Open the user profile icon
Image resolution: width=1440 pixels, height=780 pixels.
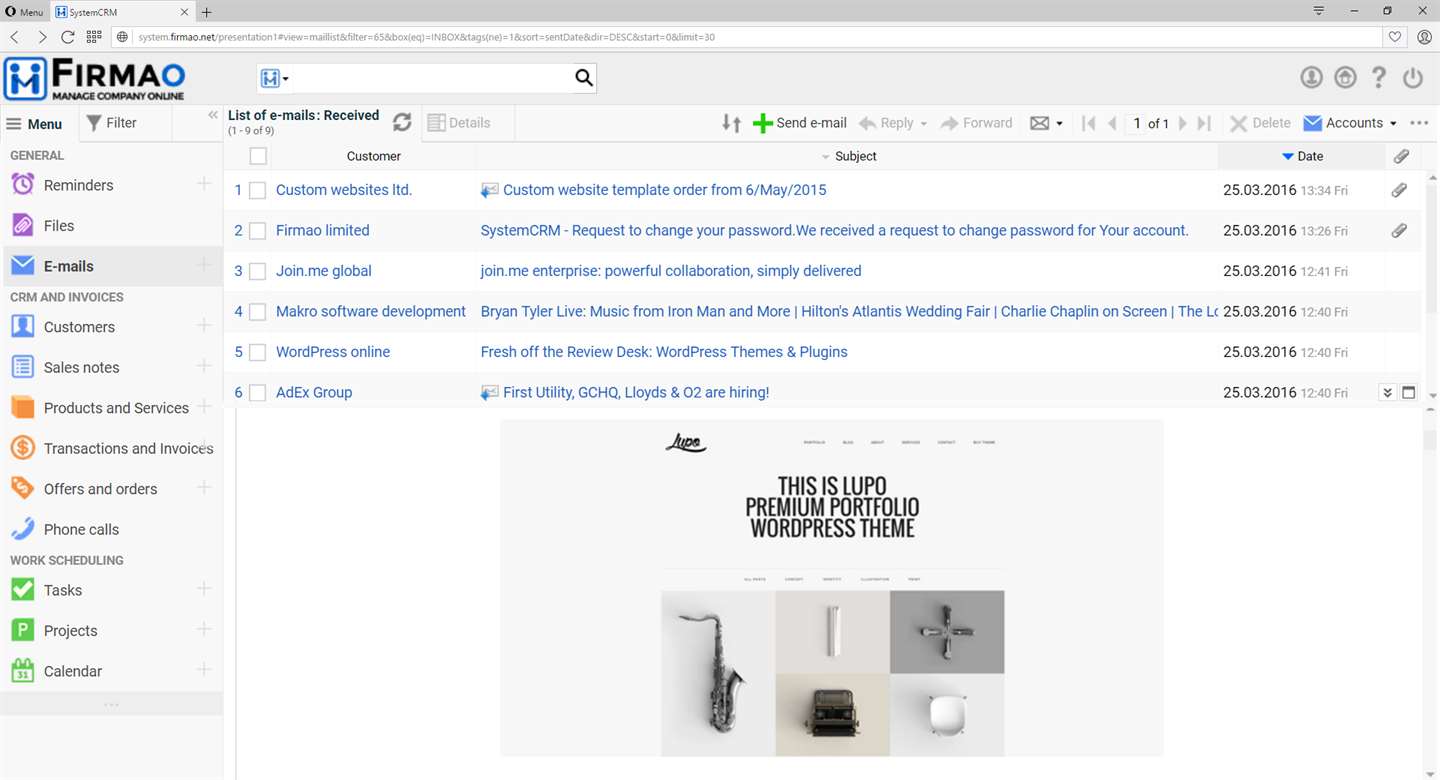point(1311,77)
